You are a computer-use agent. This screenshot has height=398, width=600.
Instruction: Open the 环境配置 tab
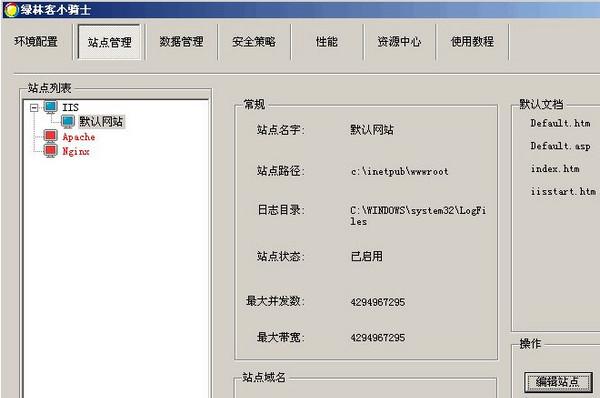tap(36, 41)
